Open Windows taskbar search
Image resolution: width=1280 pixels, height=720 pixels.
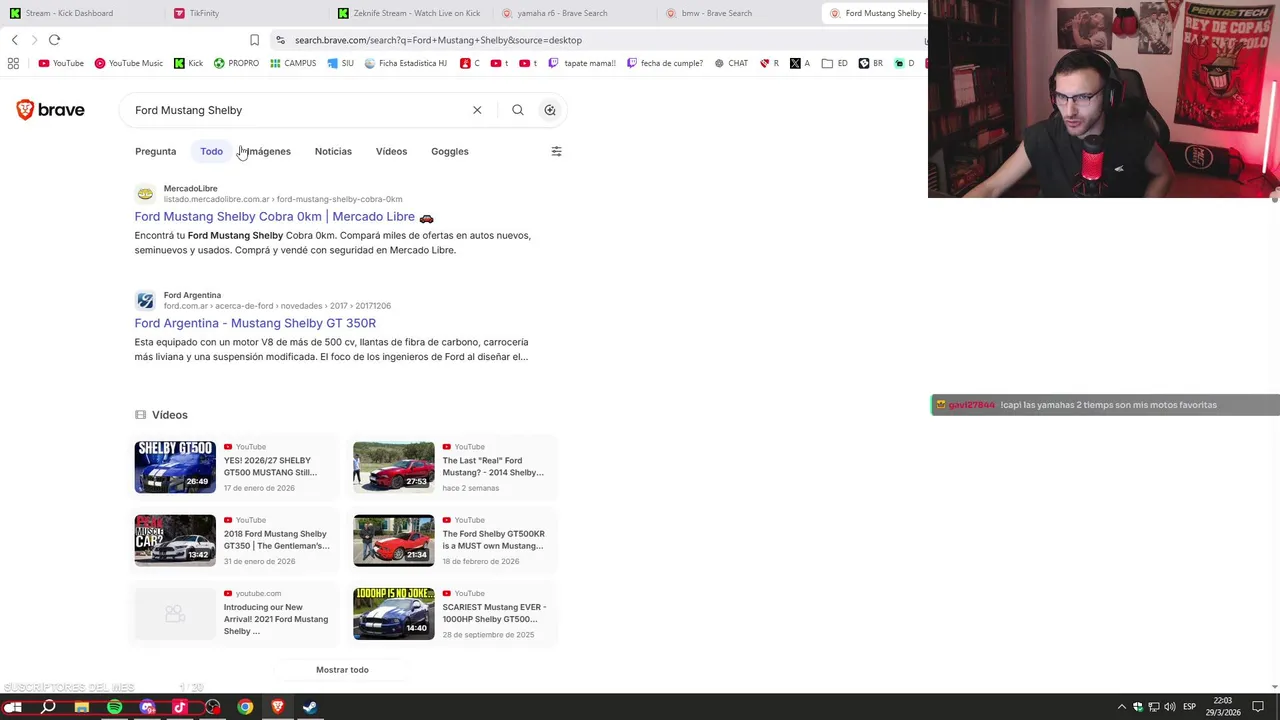coord(48,707)
